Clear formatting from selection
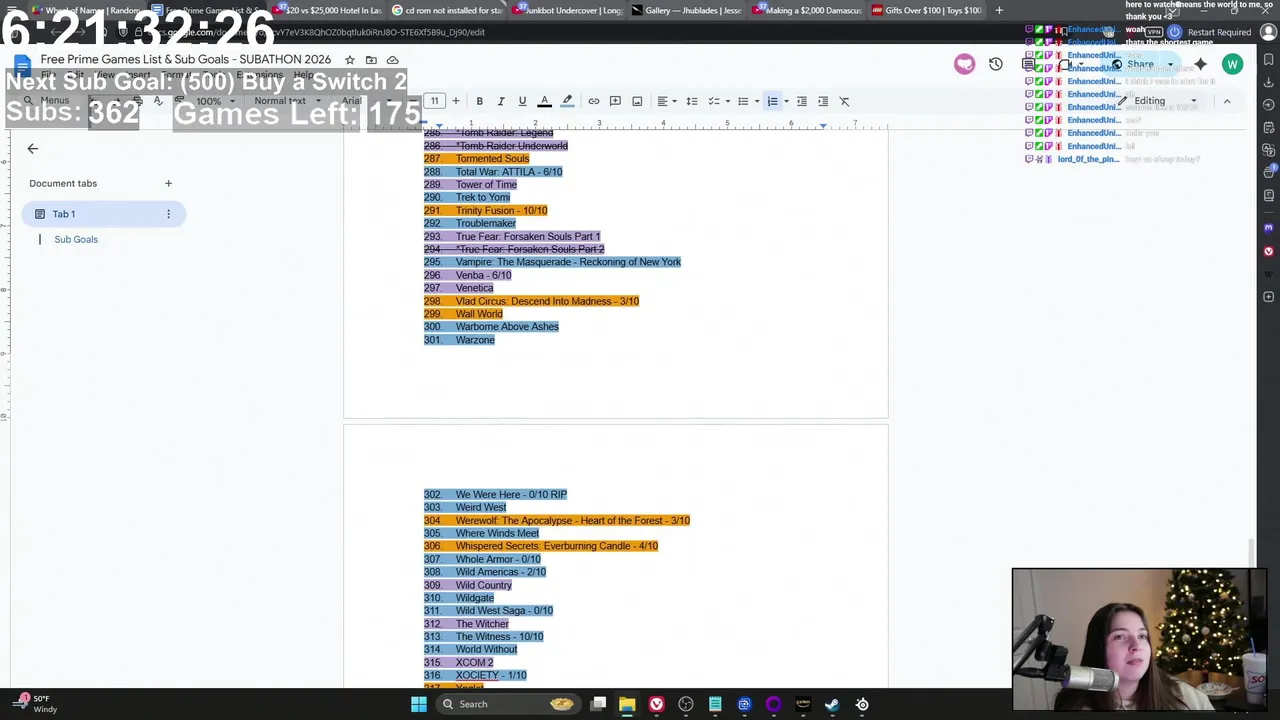The width and height of the screenshot is (1280, 720). pos(845,101)
